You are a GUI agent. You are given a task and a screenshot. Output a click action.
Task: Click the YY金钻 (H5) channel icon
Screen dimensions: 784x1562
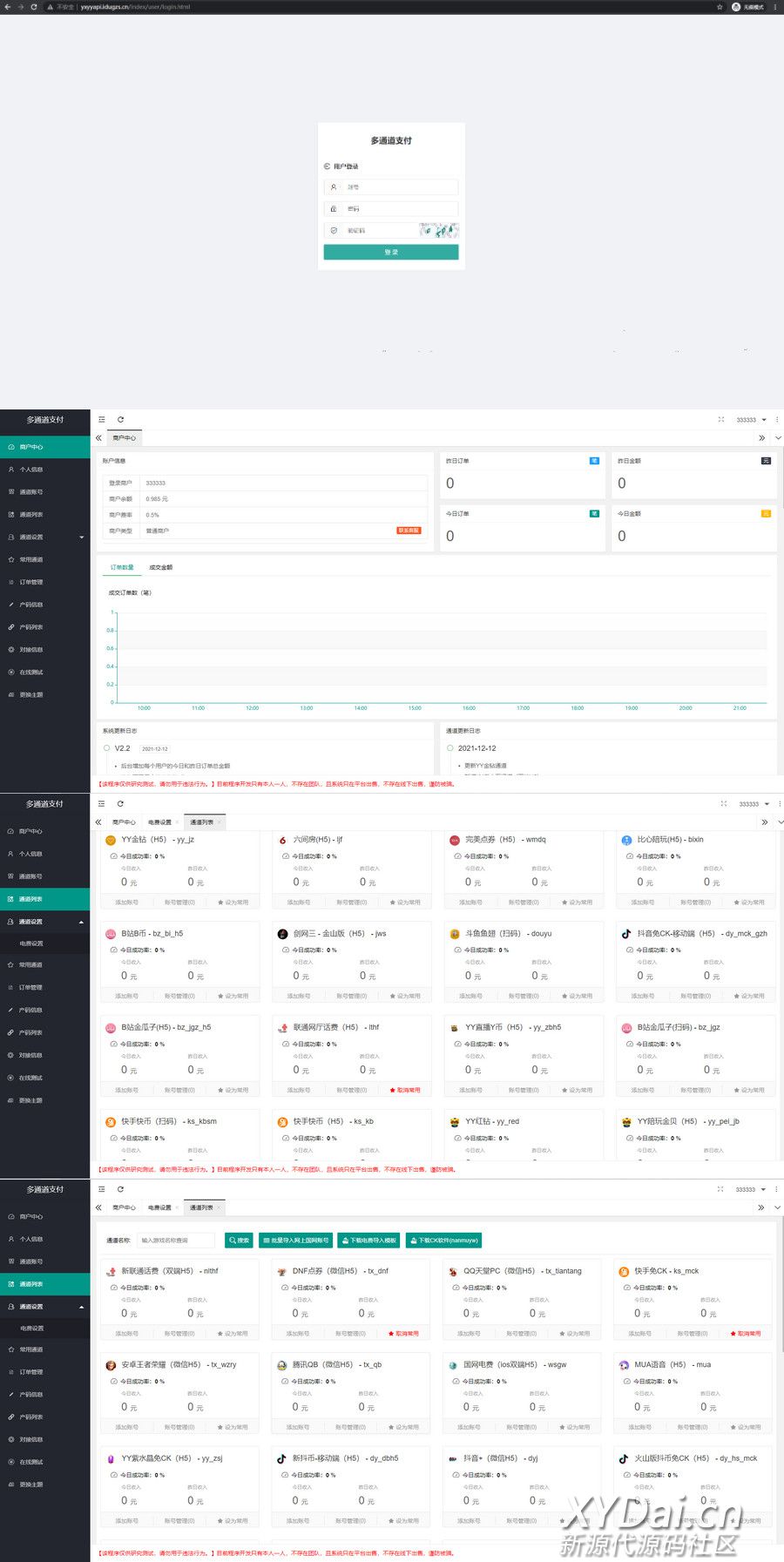point(111,840)
